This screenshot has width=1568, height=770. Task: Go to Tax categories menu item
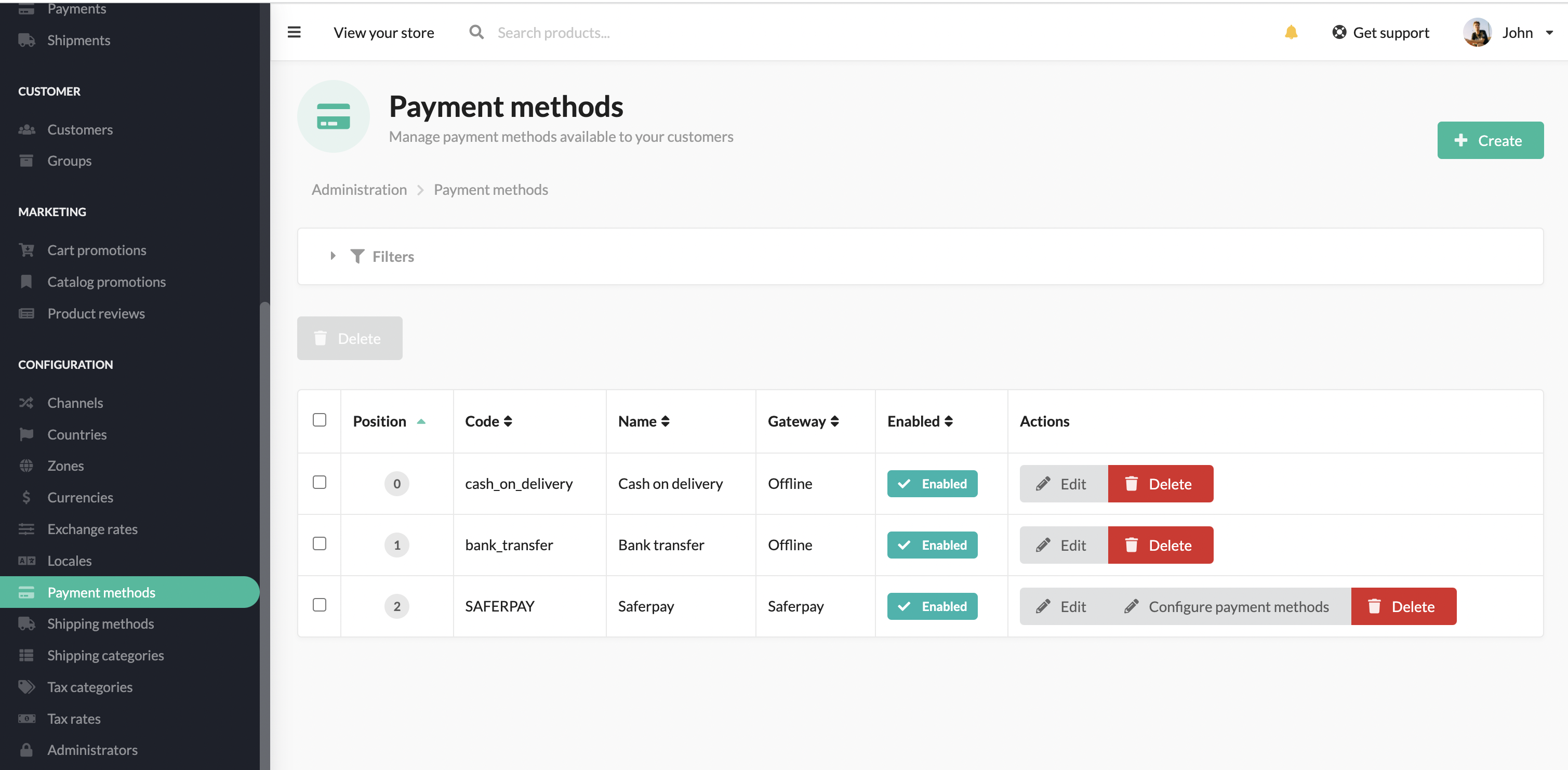coord(89,686)
